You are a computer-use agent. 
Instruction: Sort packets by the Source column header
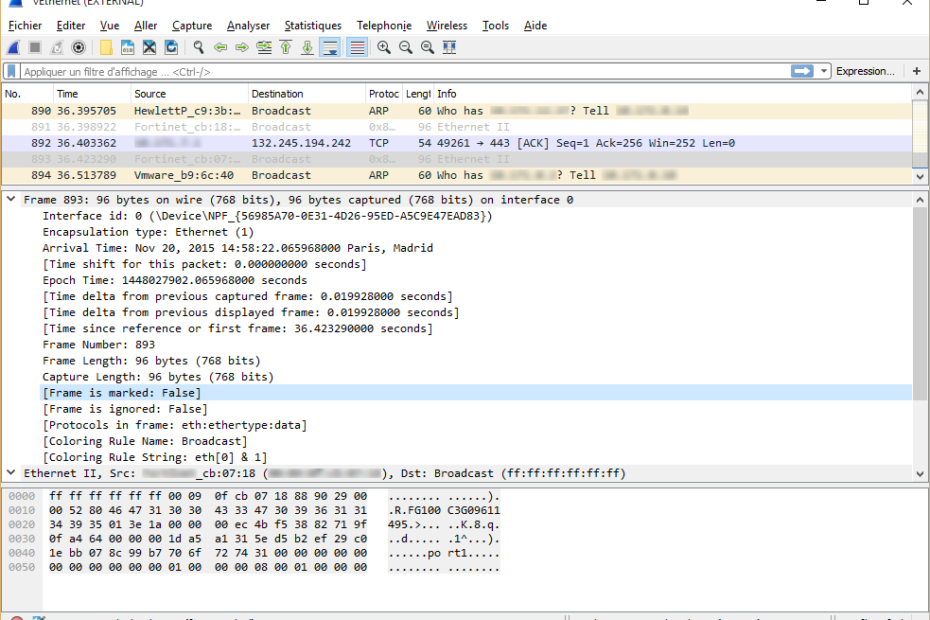189,94
